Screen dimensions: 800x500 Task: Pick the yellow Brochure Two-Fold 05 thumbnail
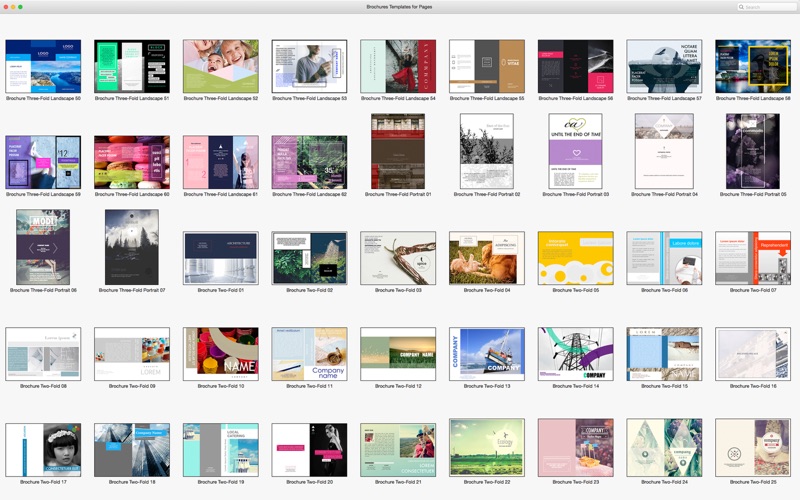576,258
